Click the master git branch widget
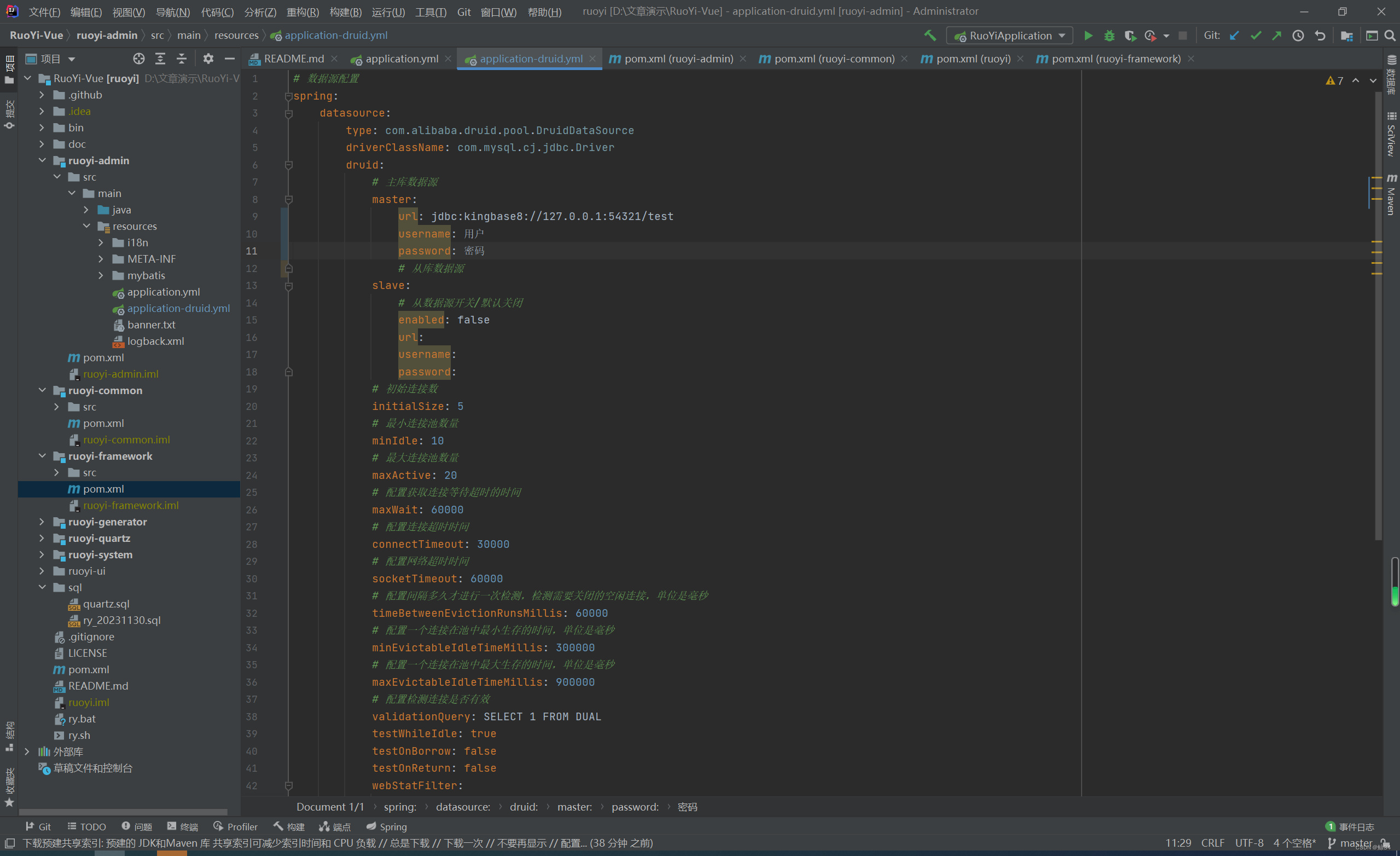The image size is (1400, 856). [1353, 843]
